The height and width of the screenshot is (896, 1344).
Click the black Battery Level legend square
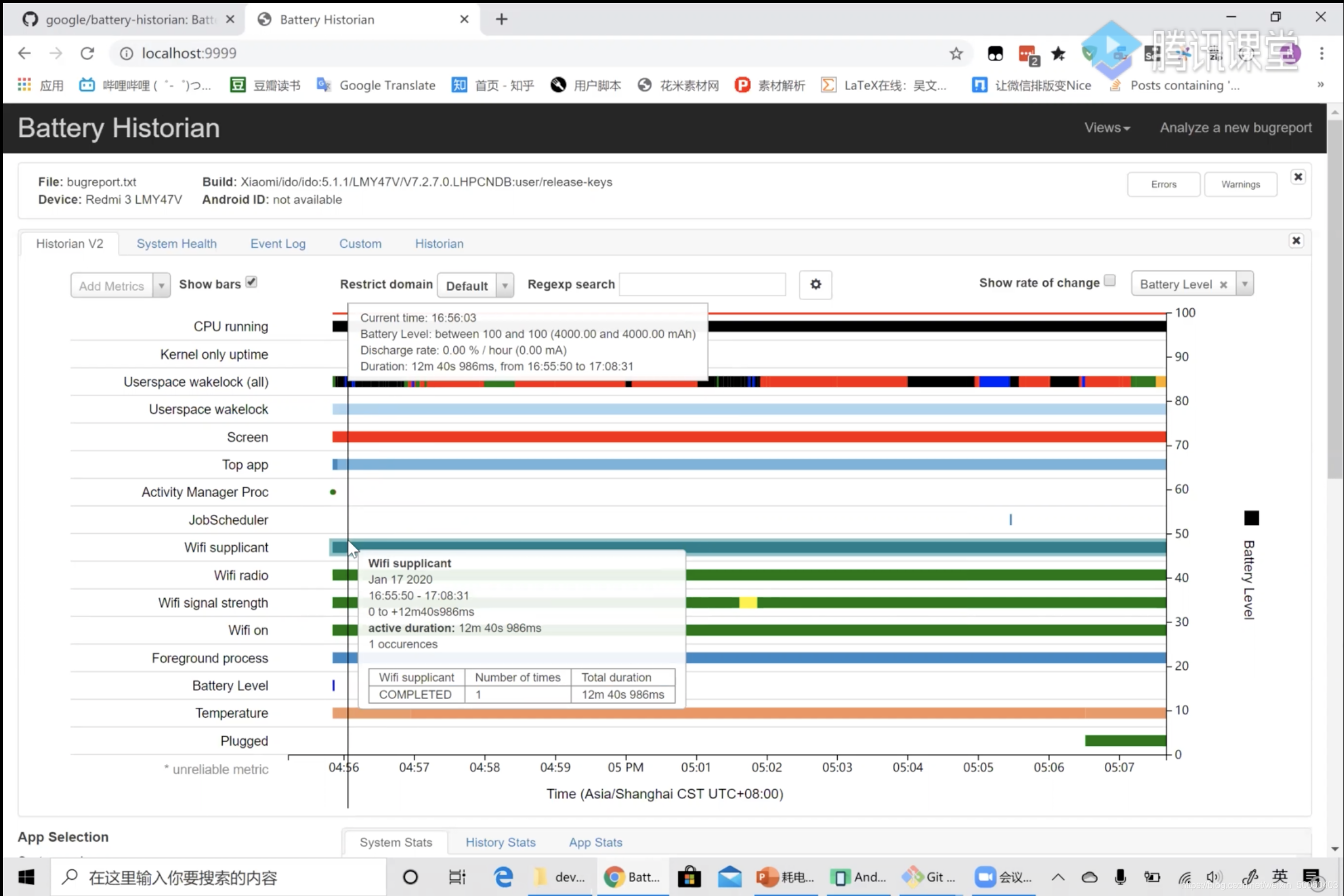pos(1251,518)
